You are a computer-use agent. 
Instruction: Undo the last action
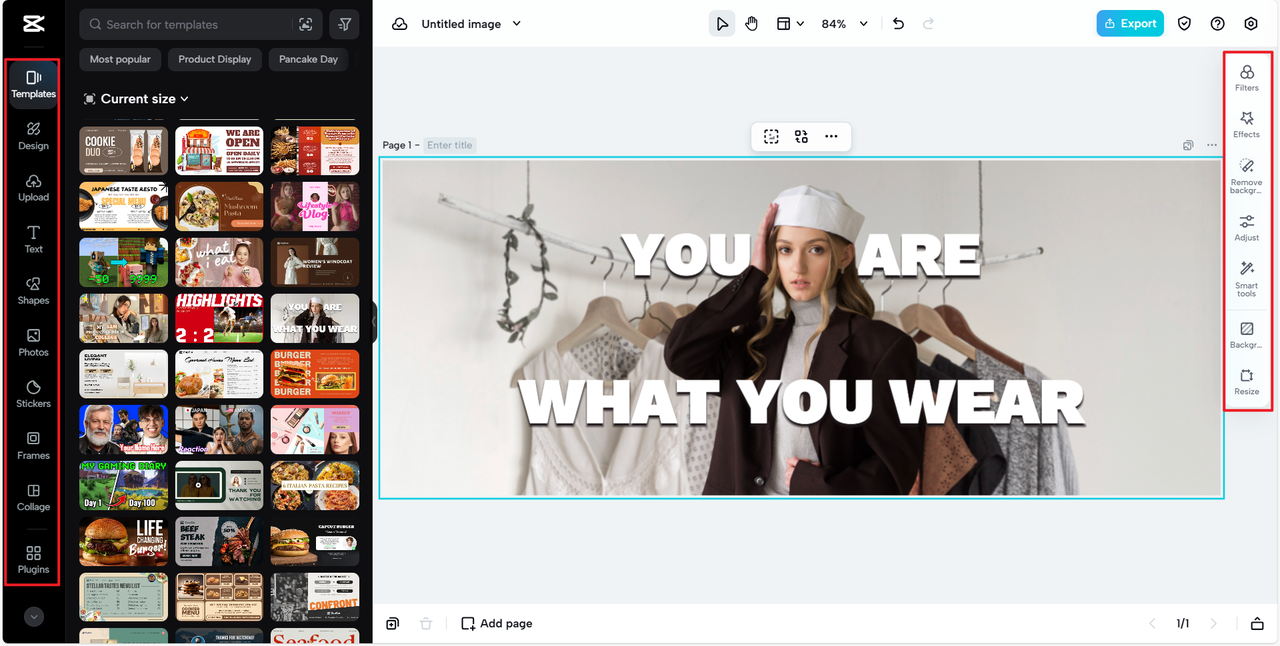click(x=898, y=24)
